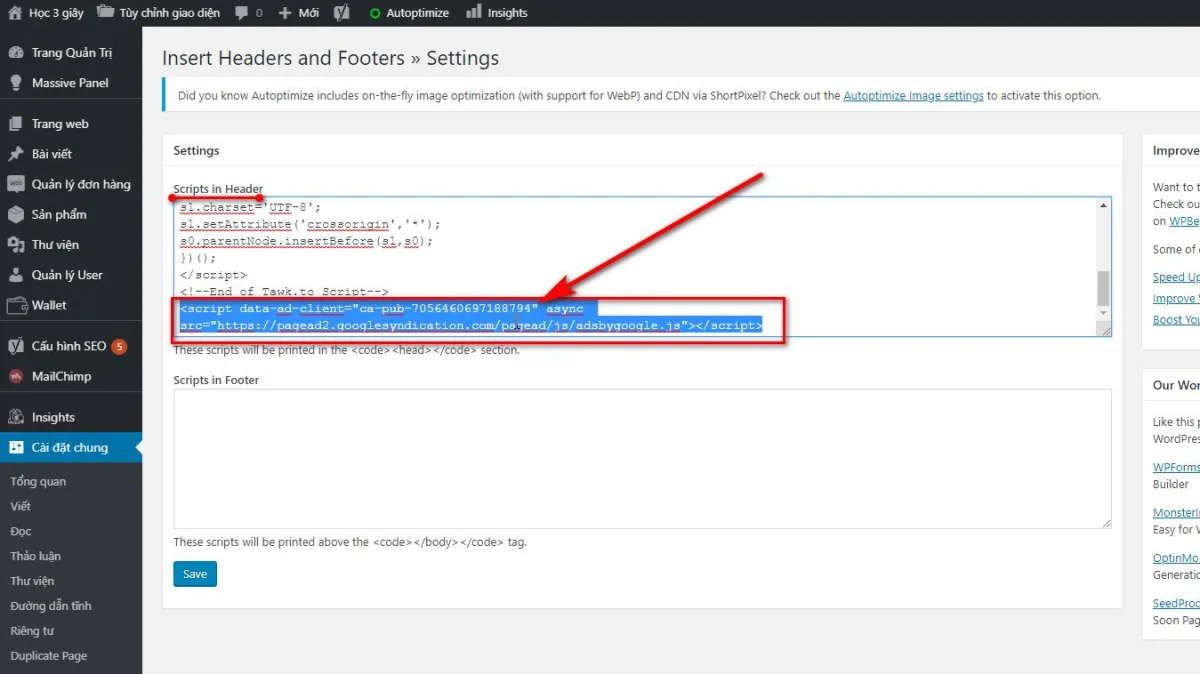This screenshot has height=674, width=1200.
Task: Open the OptinMo link
Action: [x=1176, y=558]
